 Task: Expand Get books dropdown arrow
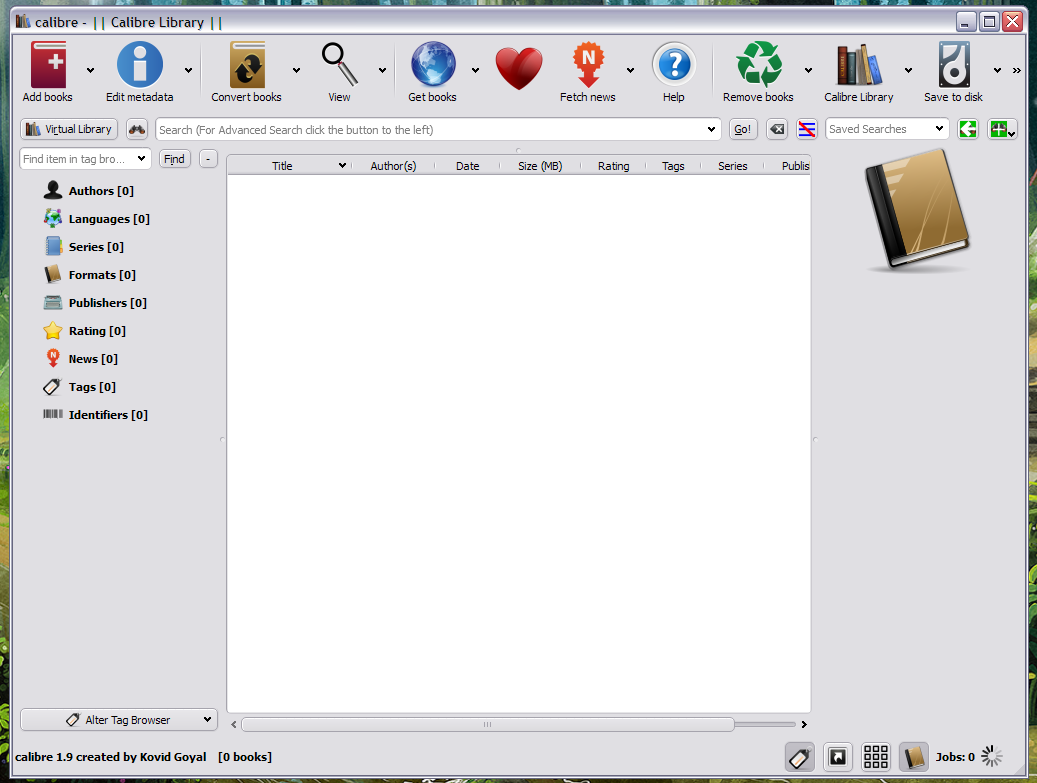click(476, 70)
